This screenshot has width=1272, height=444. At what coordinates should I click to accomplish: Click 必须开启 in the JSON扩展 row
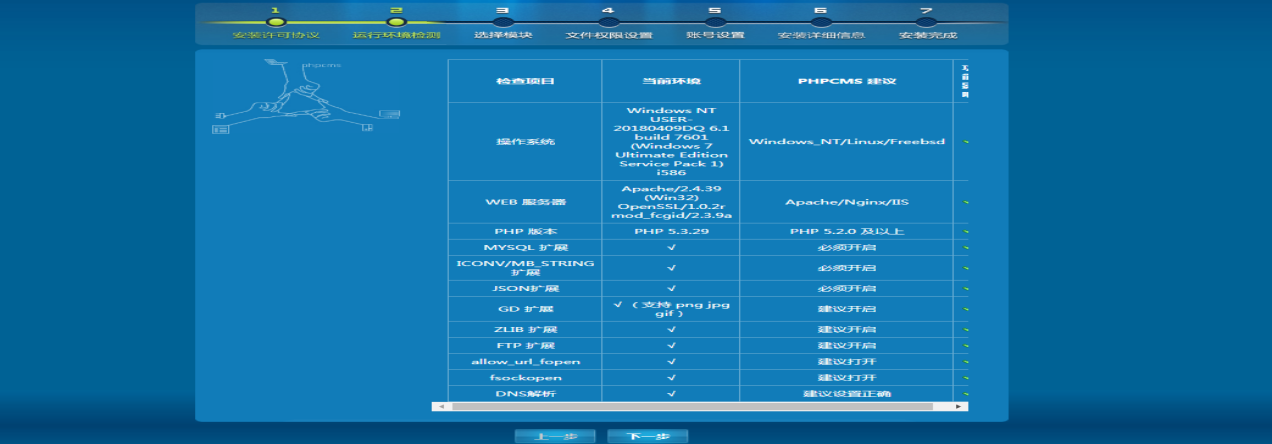(x=846, y=288)
